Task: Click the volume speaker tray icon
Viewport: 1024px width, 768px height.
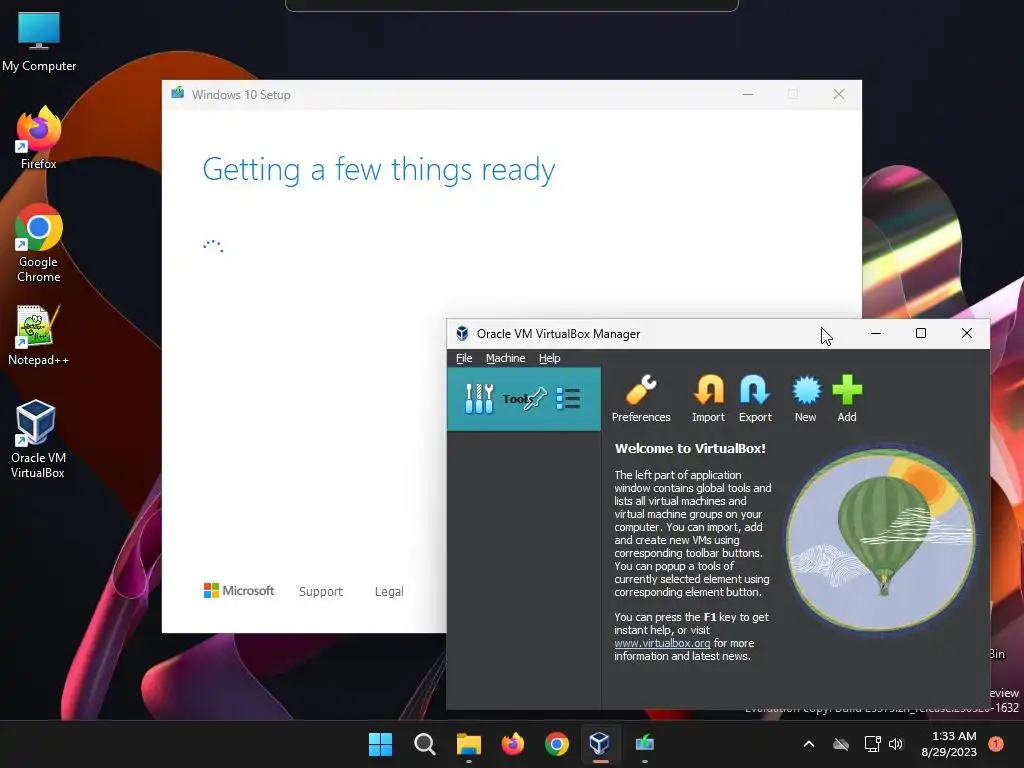Action: tap(896, 744)
